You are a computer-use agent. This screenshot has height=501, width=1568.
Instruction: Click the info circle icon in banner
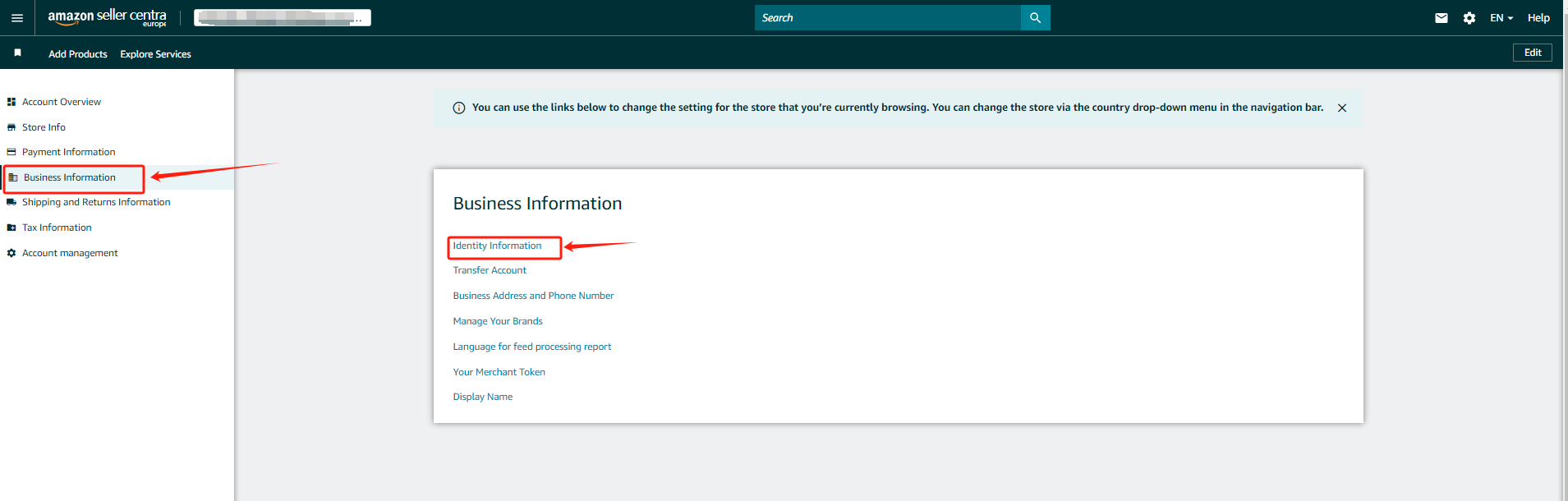(459, 108)
